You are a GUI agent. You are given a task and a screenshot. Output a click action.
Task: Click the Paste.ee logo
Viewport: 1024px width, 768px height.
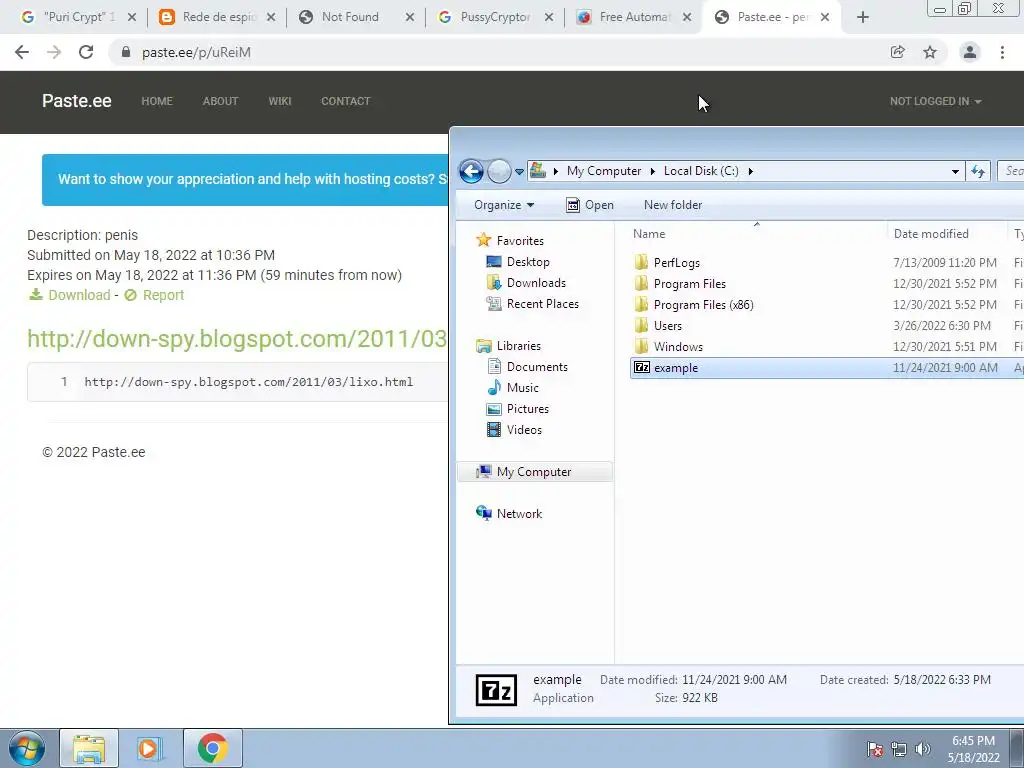point(76,101)
